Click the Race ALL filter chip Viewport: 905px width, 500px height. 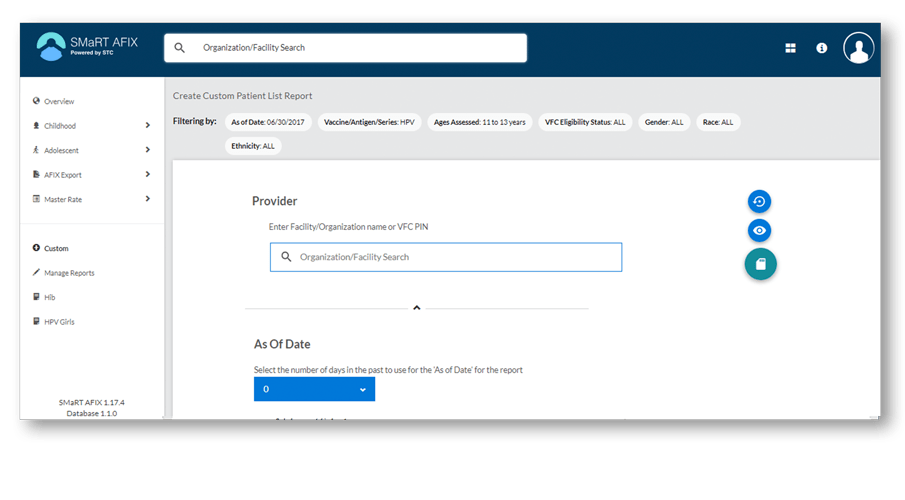[718, 122]
